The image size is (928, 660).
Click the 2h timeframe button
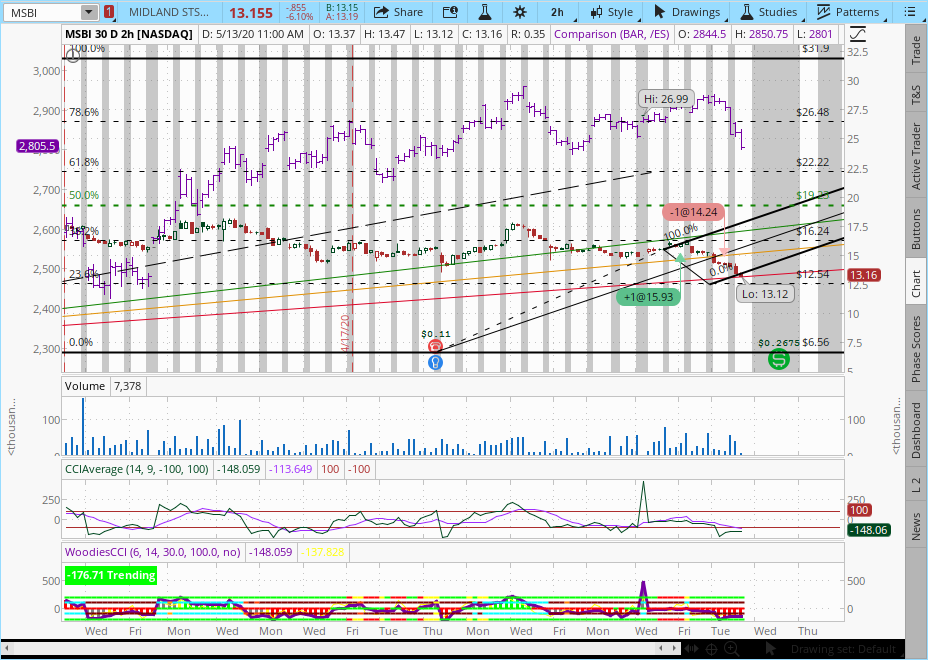click(557, 12)
